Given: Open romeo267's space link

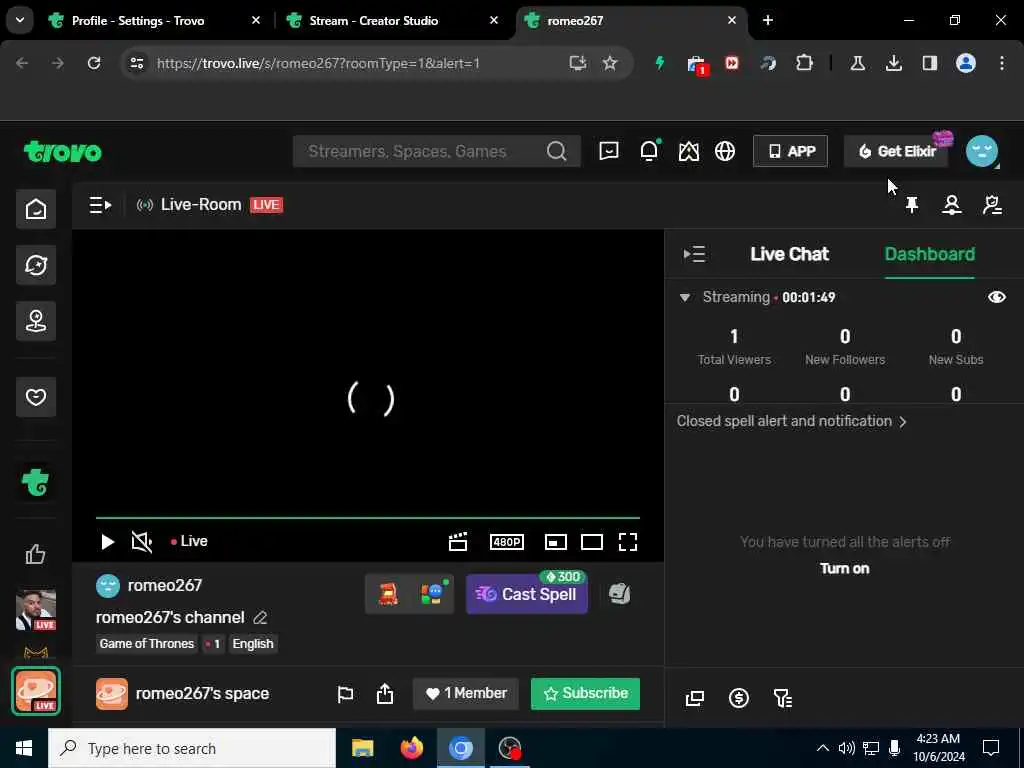Looking at the screenshot, I should 202,694.
